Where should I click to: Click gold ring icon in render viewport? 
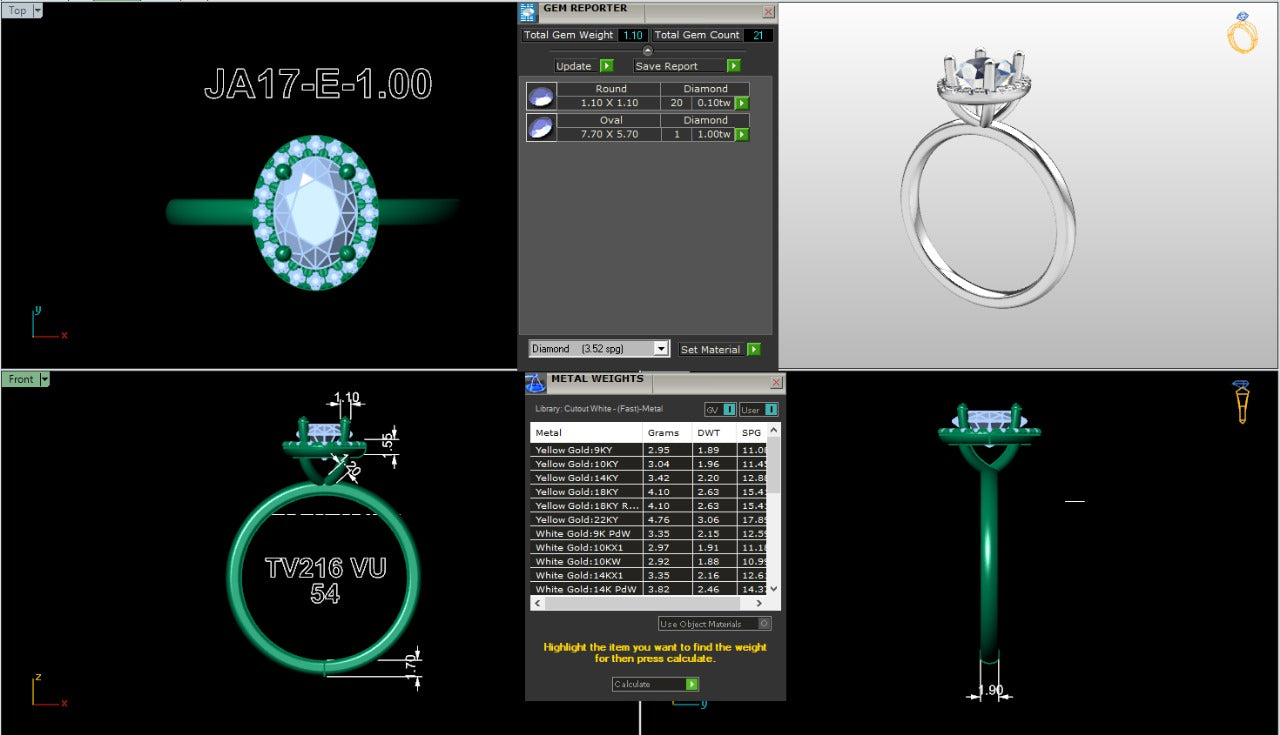(1242, 32)
